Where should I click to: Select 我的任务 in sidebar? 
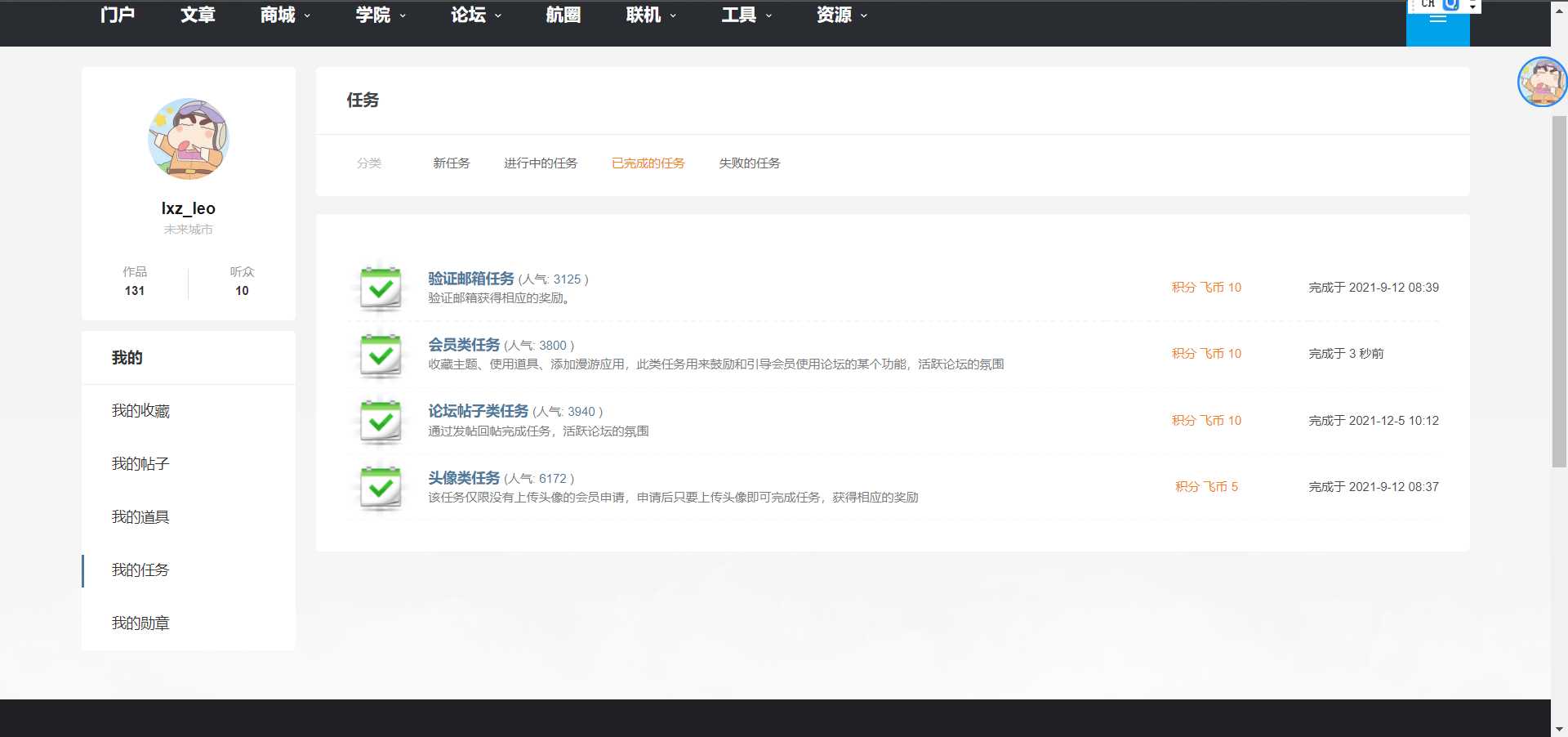[140, 570]
